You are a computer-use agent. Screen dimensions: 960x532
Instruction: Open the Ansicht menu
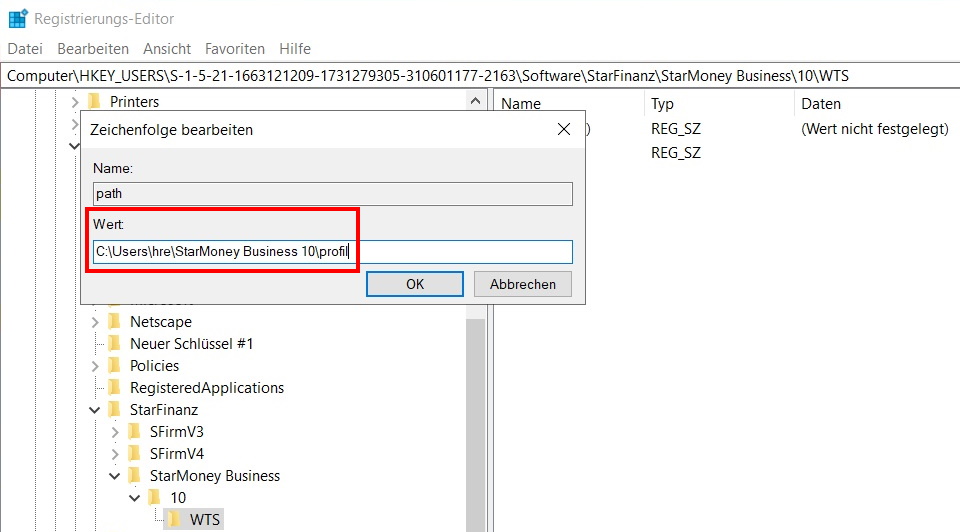point(167,49)
